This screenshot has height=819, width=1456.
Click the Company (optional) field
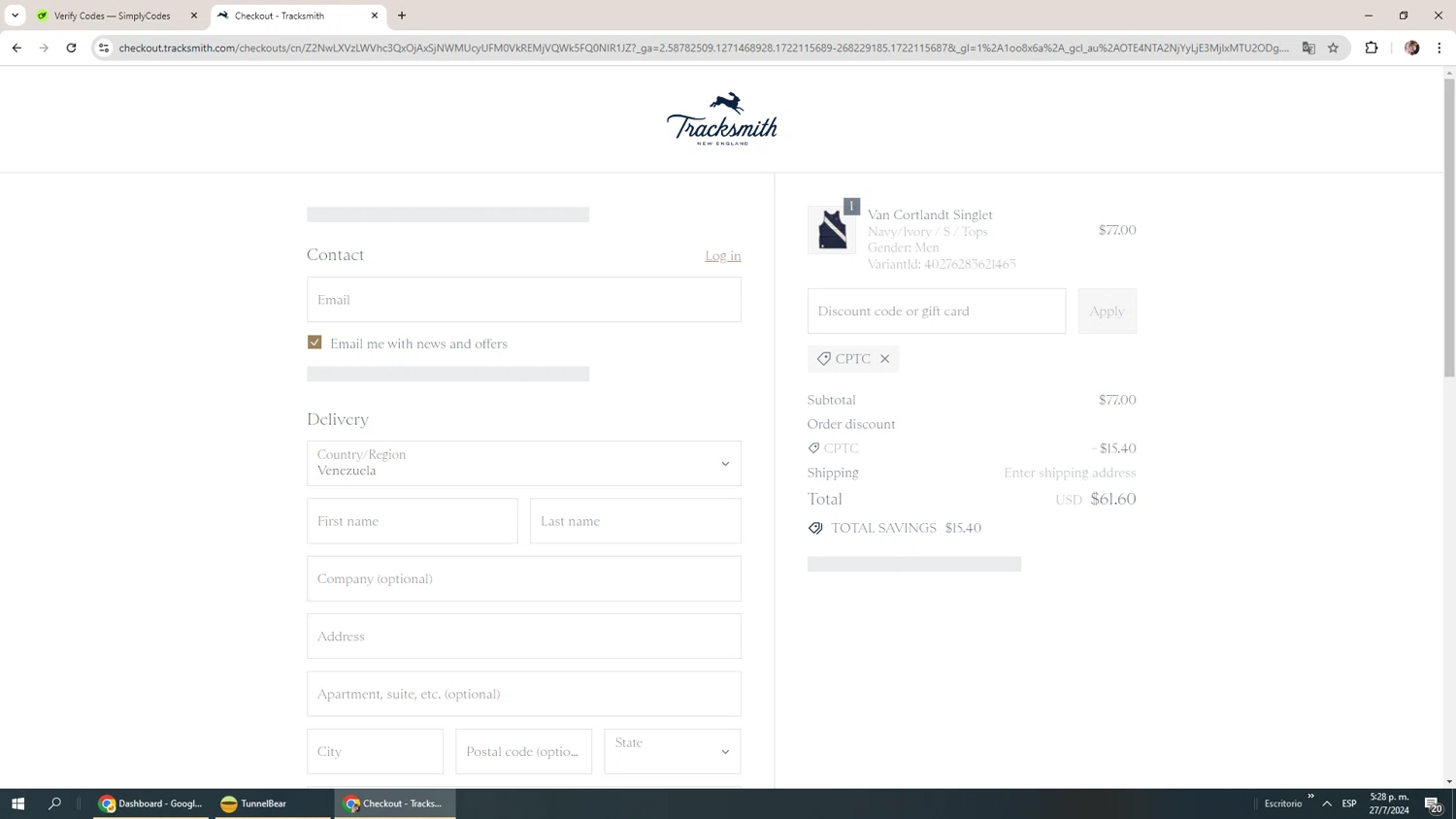click(x=524, y=578)
